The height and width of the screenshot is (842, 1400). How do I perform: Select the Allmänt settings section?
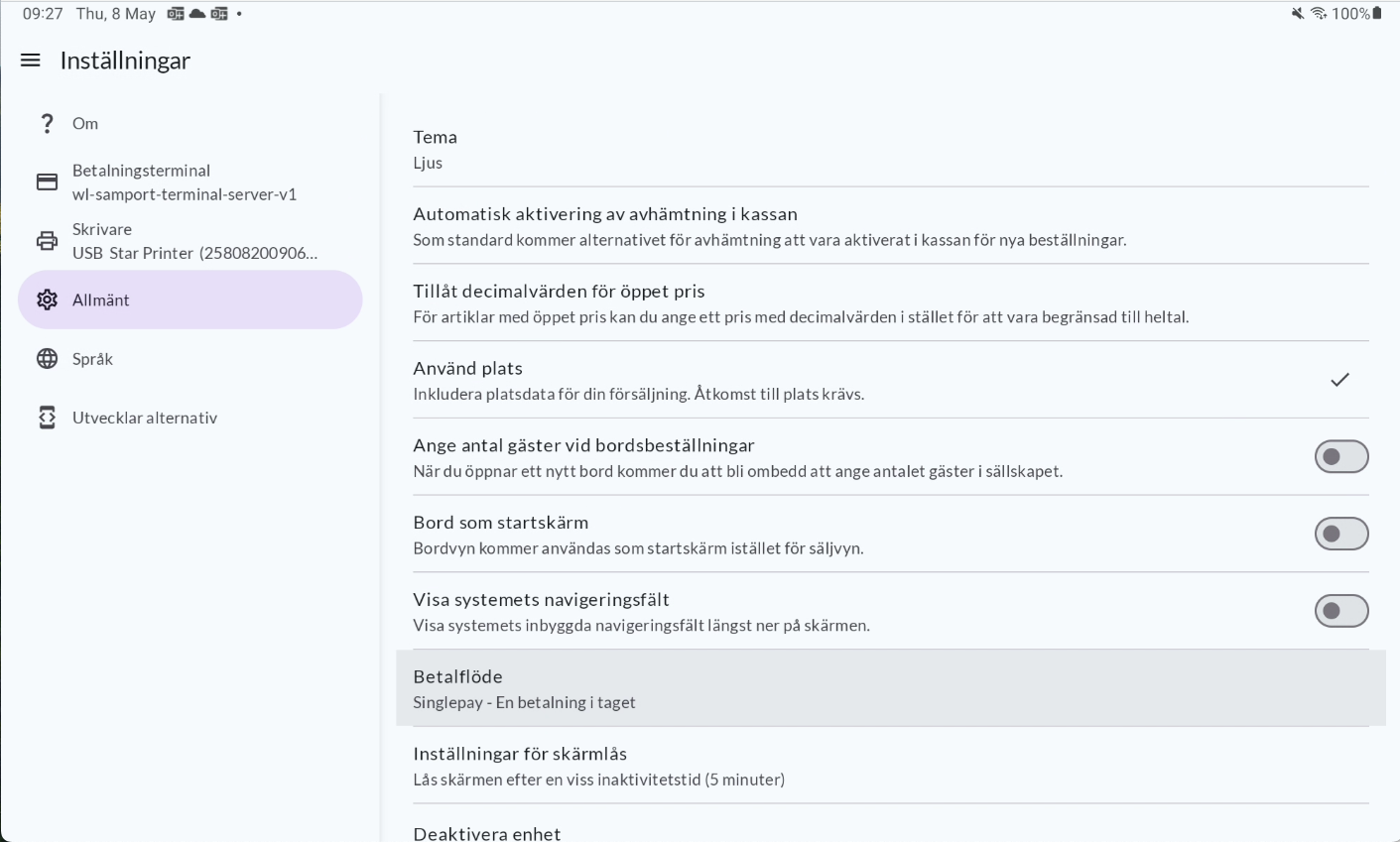191,300
